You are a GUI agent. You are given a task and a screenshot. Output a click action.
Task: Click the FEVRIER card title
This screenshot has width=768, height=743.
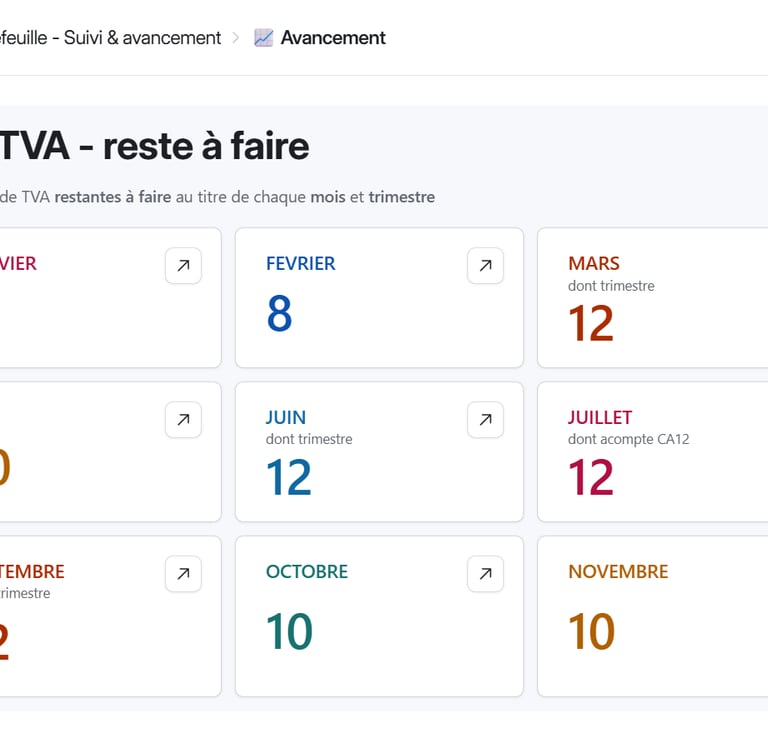[300, 264]
